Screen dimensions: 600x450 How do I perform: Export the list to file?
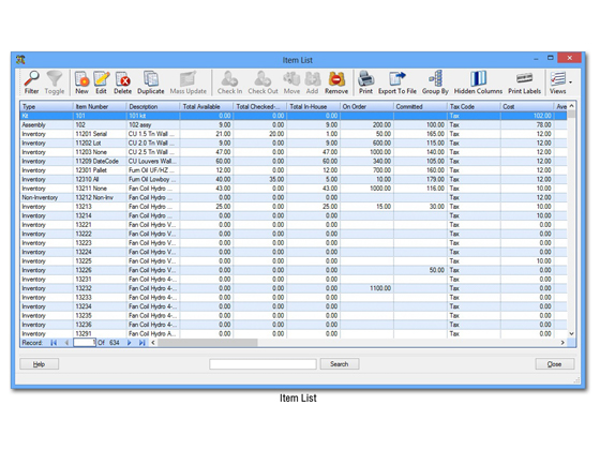397,81
